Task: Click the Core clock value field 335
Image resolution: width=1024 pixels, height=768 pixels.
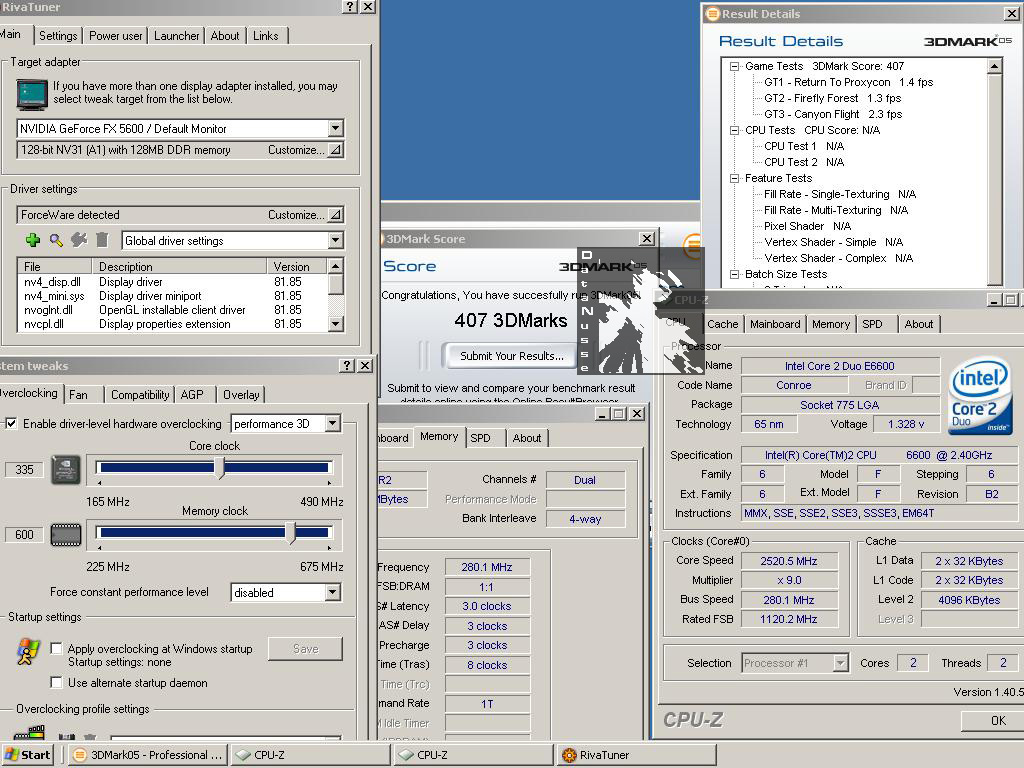Action: click(x=24, y=470)
